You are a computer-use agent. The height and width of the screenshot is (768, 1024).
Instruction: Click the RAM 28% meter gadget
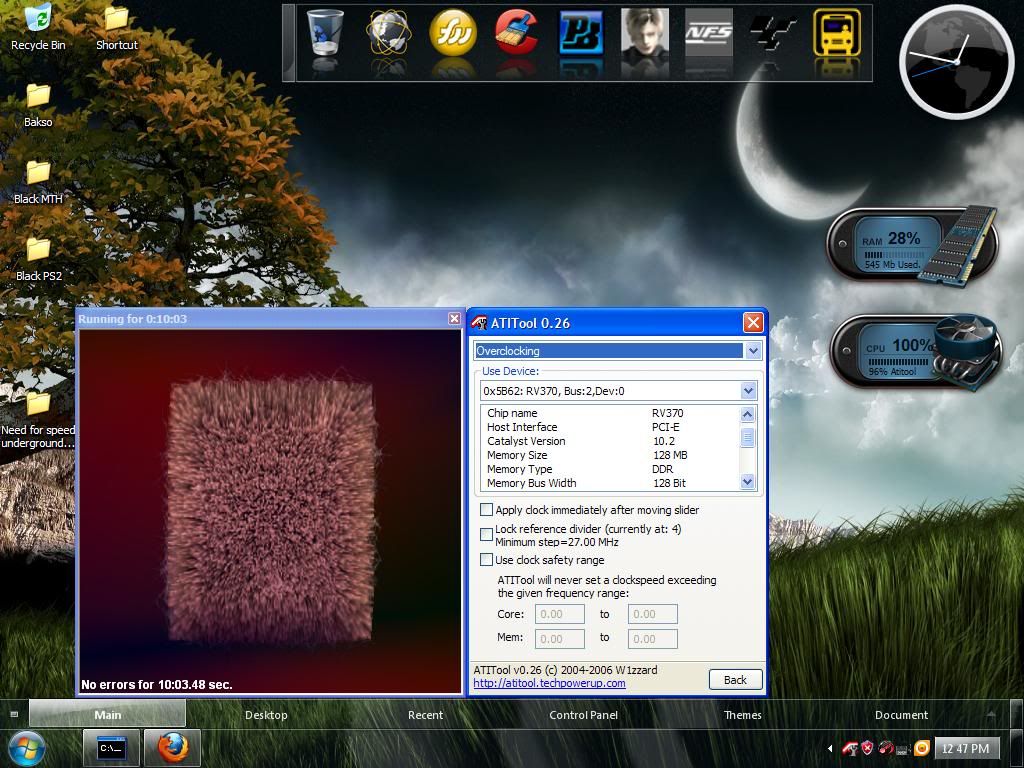pos(911,245)
